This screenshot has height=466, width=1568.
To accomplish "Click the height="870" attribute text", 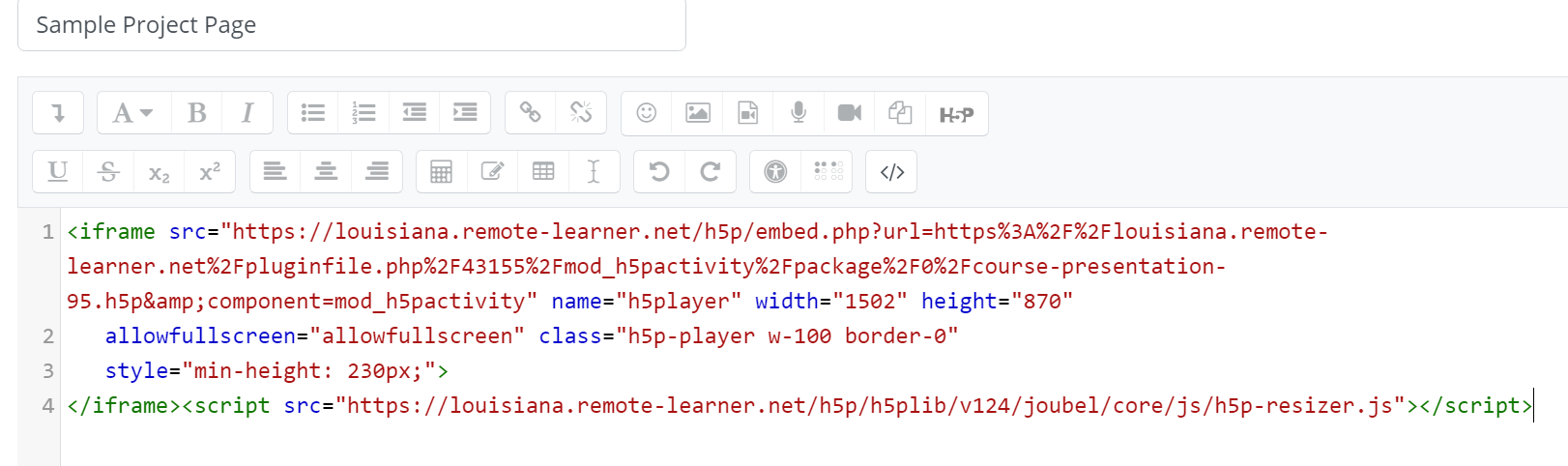I will point(998,302).
